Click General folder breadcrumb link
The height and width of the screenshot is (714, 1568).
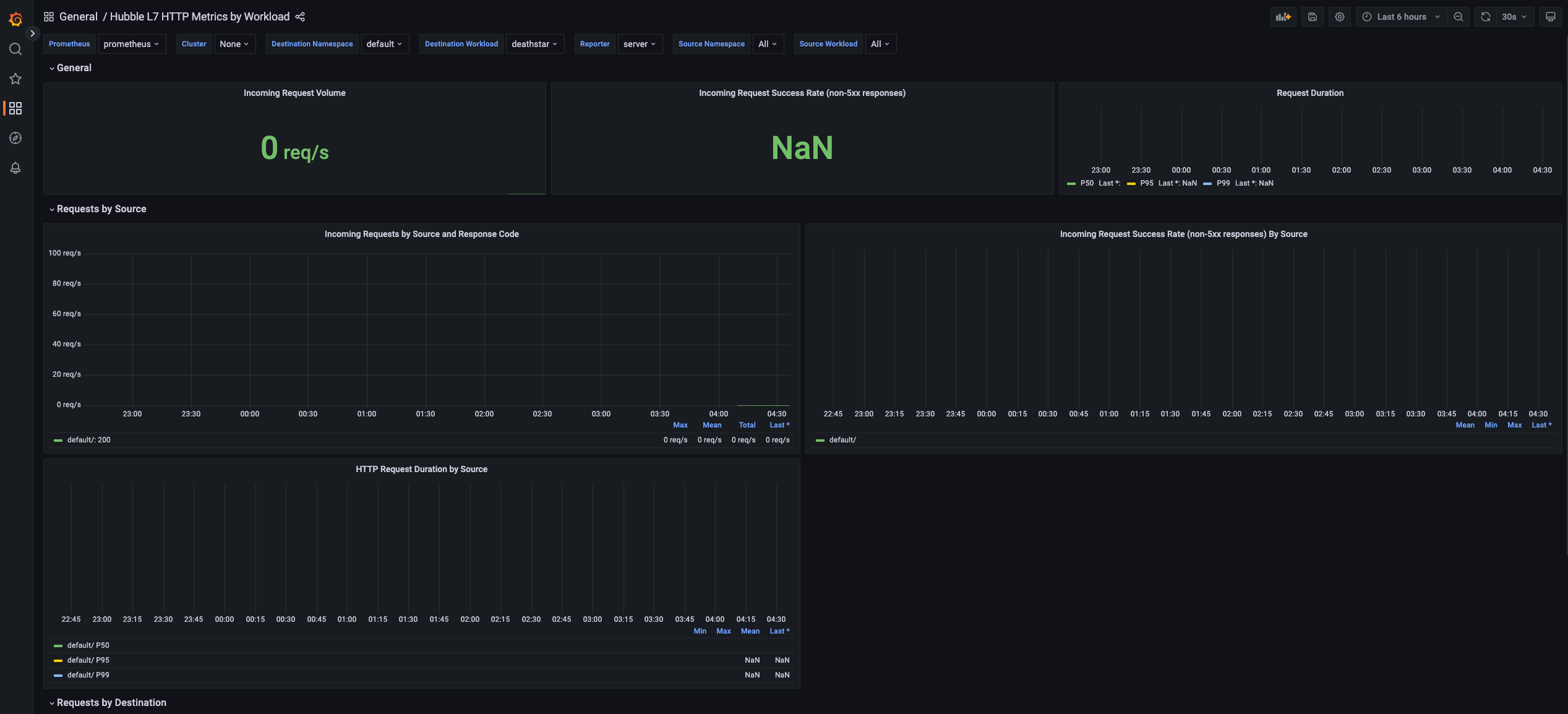(x=78, y=17)
